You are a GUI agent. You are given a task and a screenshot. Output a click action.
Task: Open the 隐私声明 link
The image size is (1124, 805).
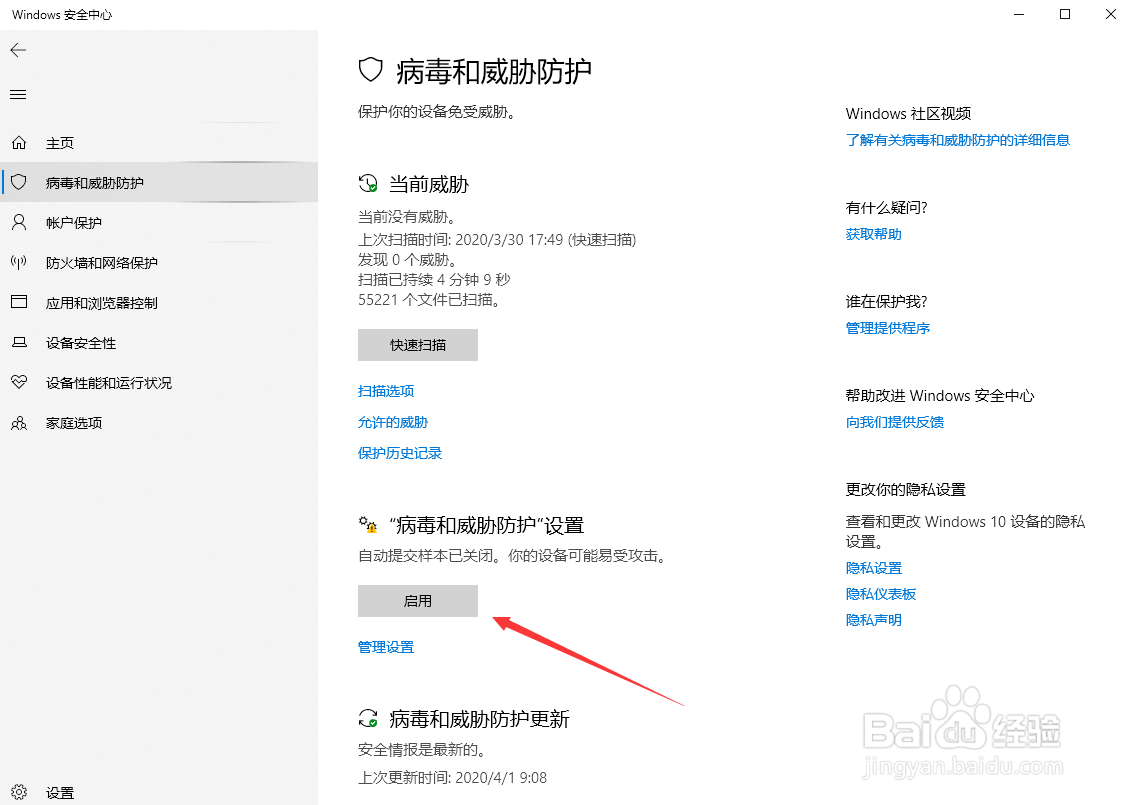(874, 619)
